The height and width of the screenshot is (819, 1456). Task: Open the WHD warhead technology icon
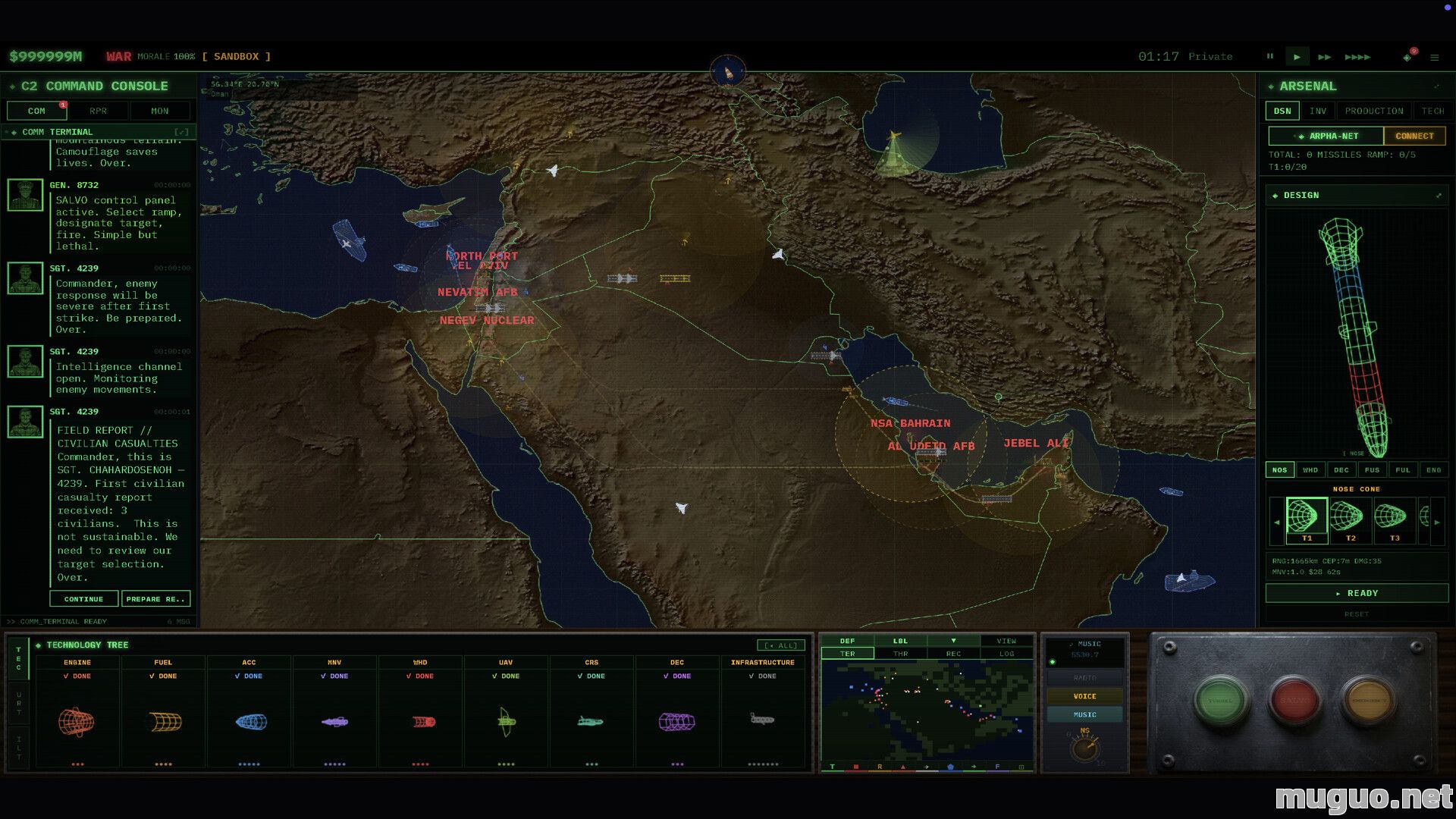[x=423, y=722]
